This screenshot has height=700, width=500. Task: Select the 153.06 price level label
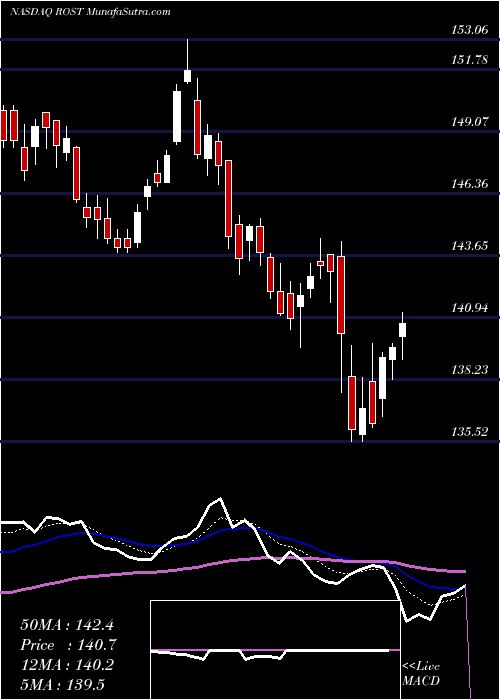point(470,30)
